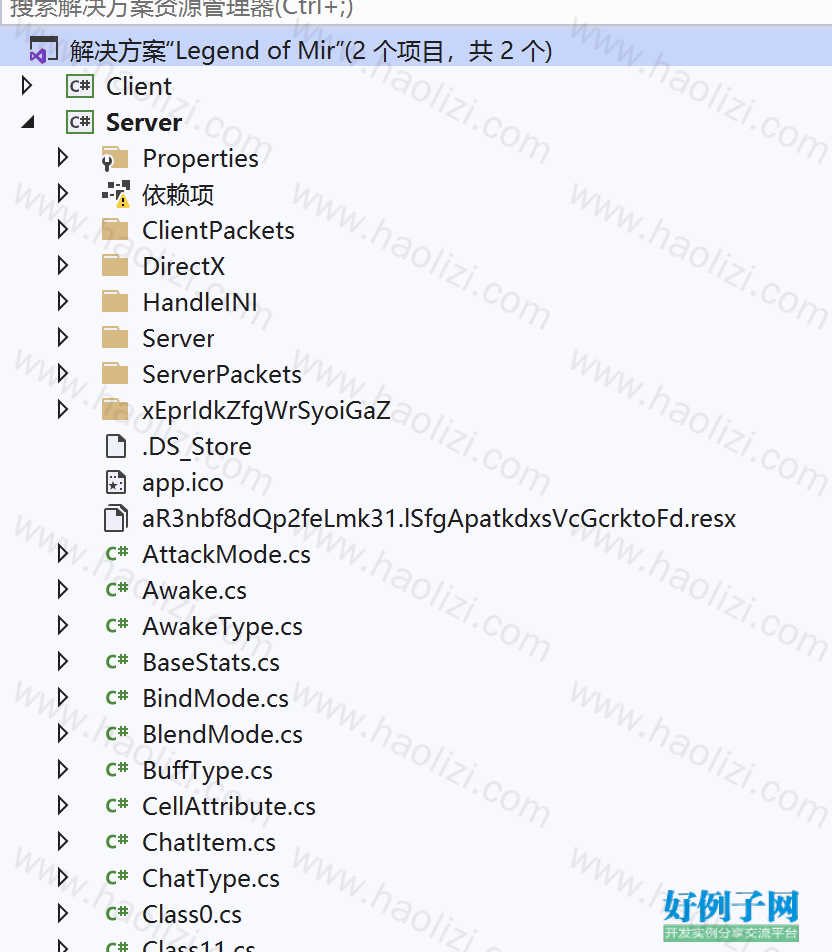This screenshot has height=952, width=832.
Task: Click the C# project icon of Server project
Action: pyautogui.click(x=80, y=122)
